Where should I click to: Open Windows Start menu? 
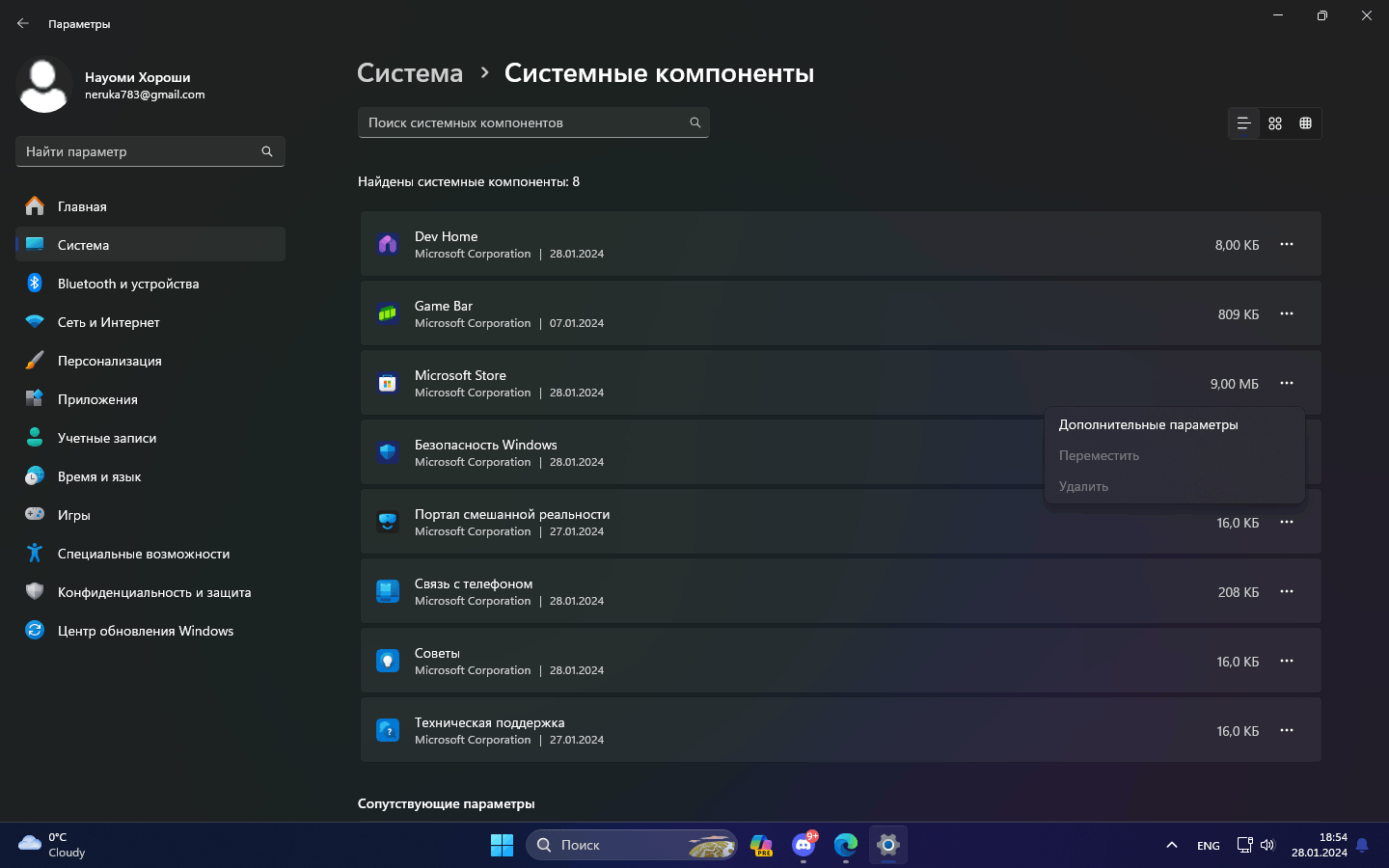click(x=502, y=845)
